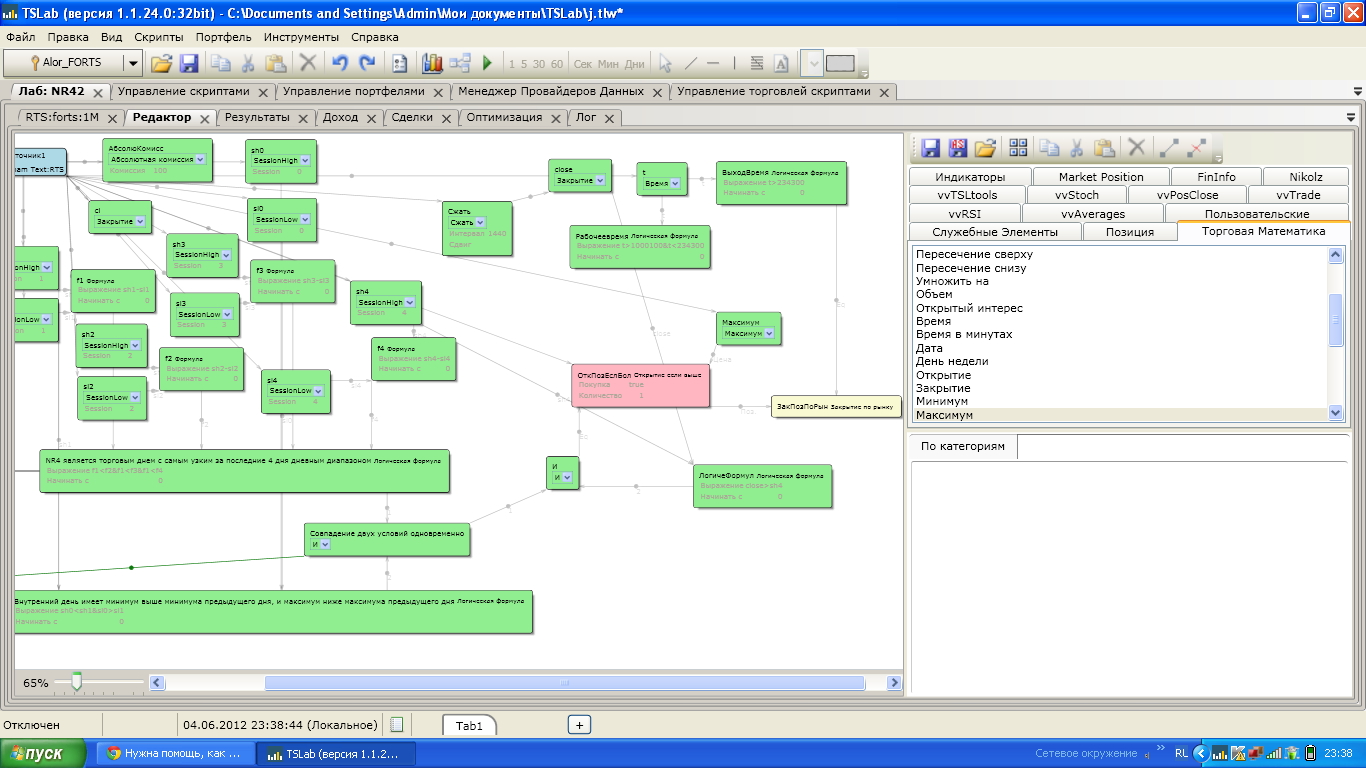Screen dimensions: 1366x768
Task: Select 'Открытый интерес' in the list
Action: 969,308
